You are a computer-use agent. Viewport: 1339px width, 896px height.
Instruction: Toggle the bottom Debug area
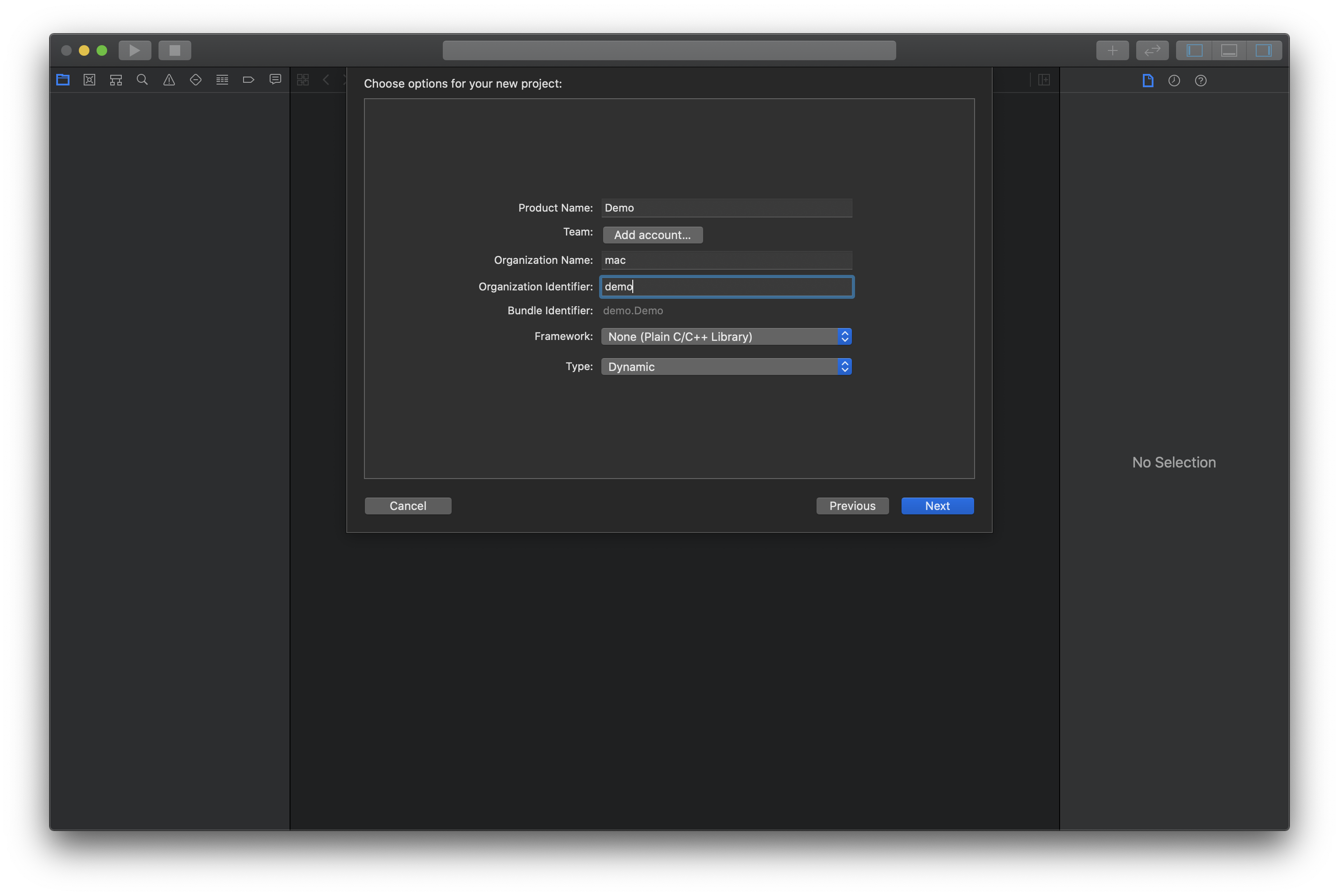click(1229, 50)
